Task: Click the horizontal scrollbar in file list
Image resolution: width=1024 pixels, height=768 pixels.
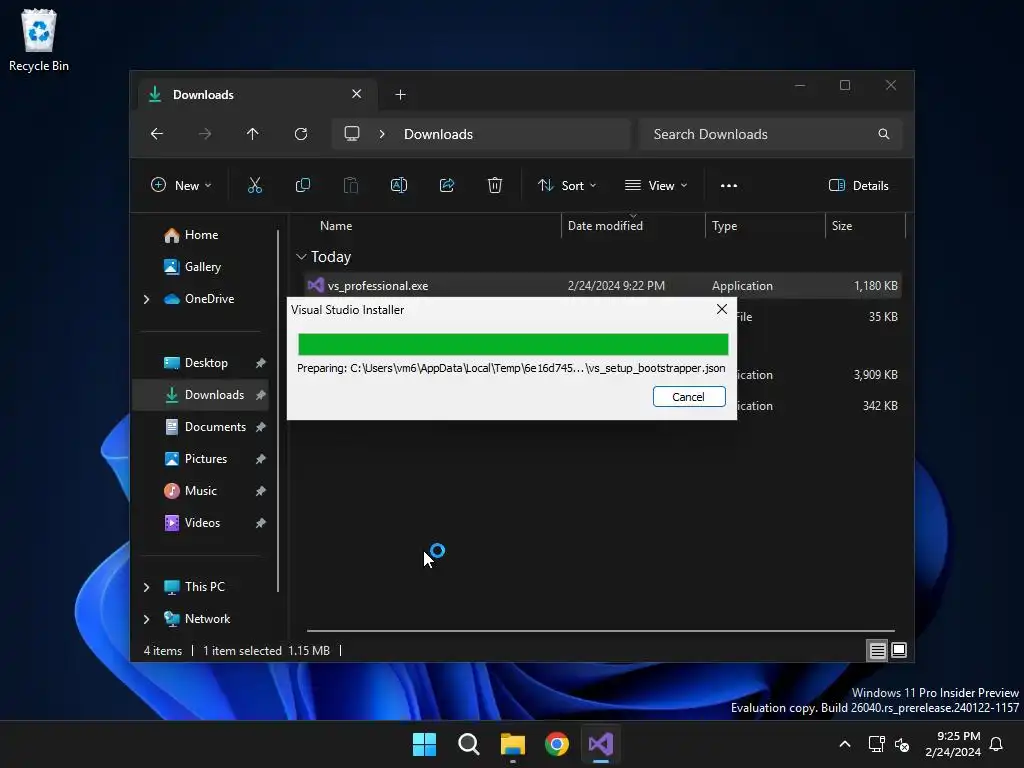Action: click(x=601, y=631)
